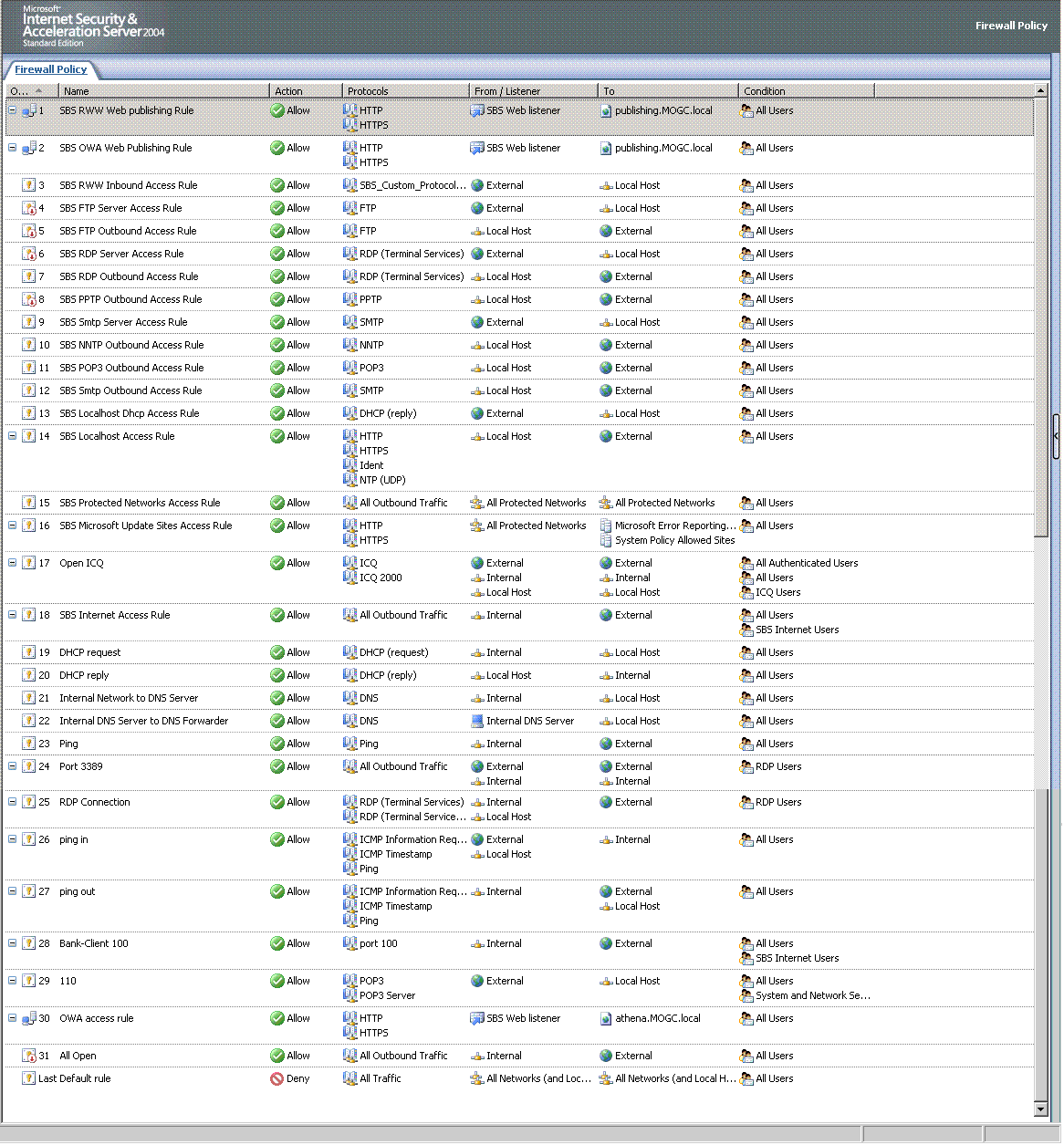1064x1145 pixels.
Task: Select the HTTP protocol icon in rule 1
Action: 349,110
